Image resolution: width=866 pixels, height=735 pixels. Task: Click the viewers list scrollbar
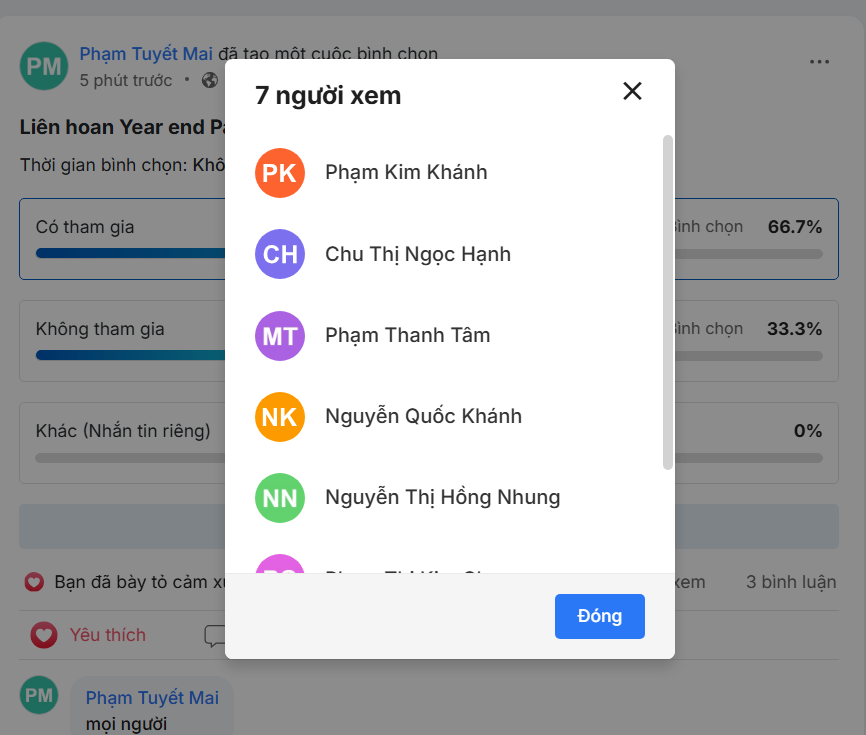(x=668, y=300)
